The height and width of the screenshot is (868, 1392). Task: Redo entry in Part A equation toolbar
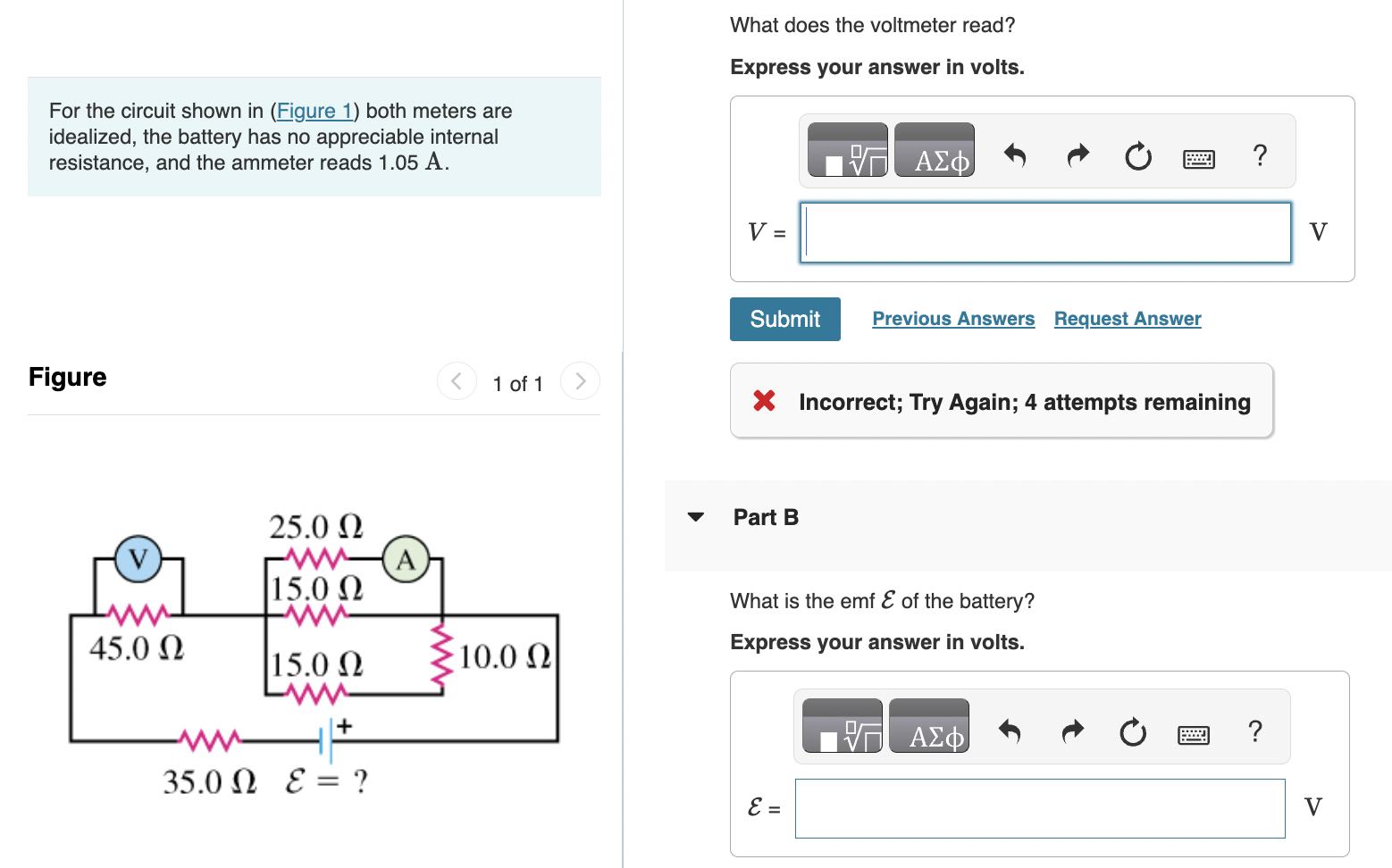[1078, 154]
